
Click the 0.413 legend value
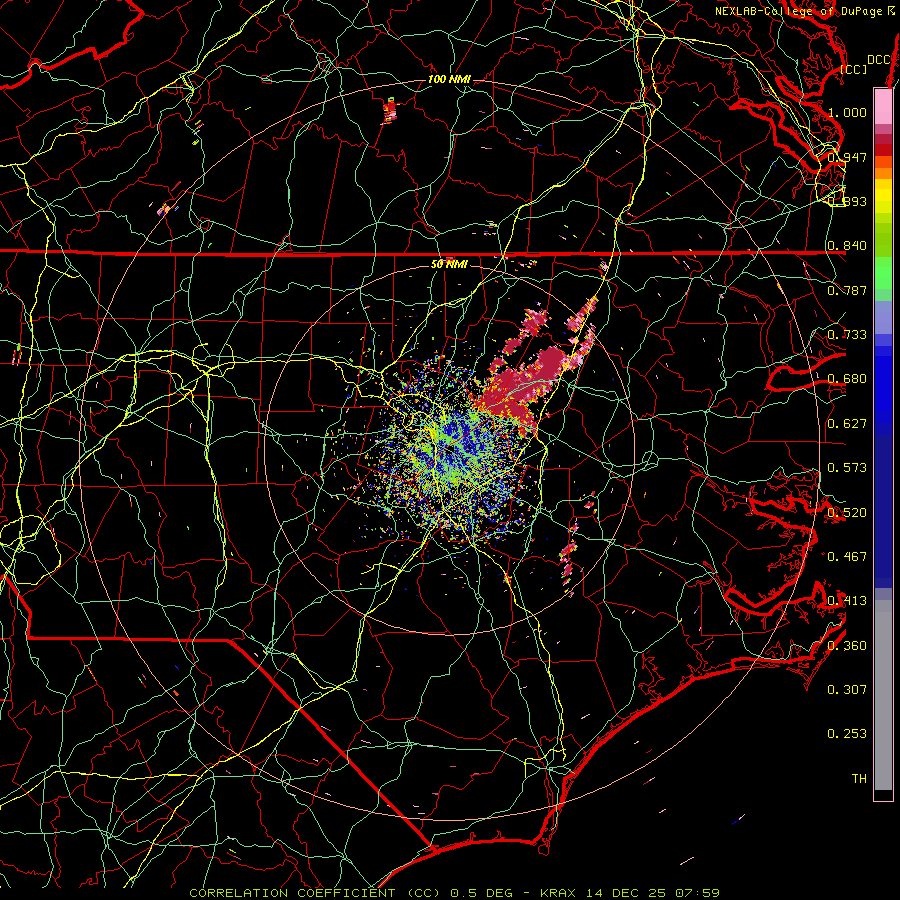click(x=847, y=601)
